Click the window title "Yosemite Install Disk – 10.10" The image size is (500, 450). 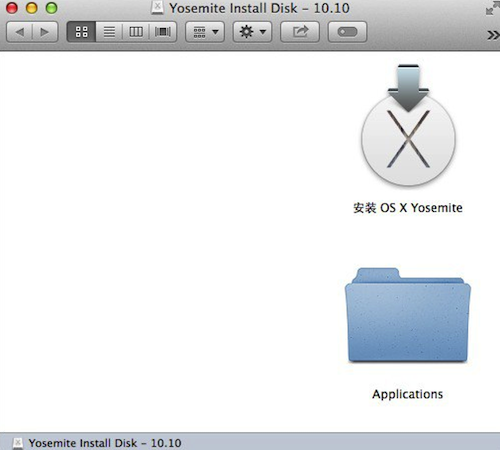[x=259, y=8]
